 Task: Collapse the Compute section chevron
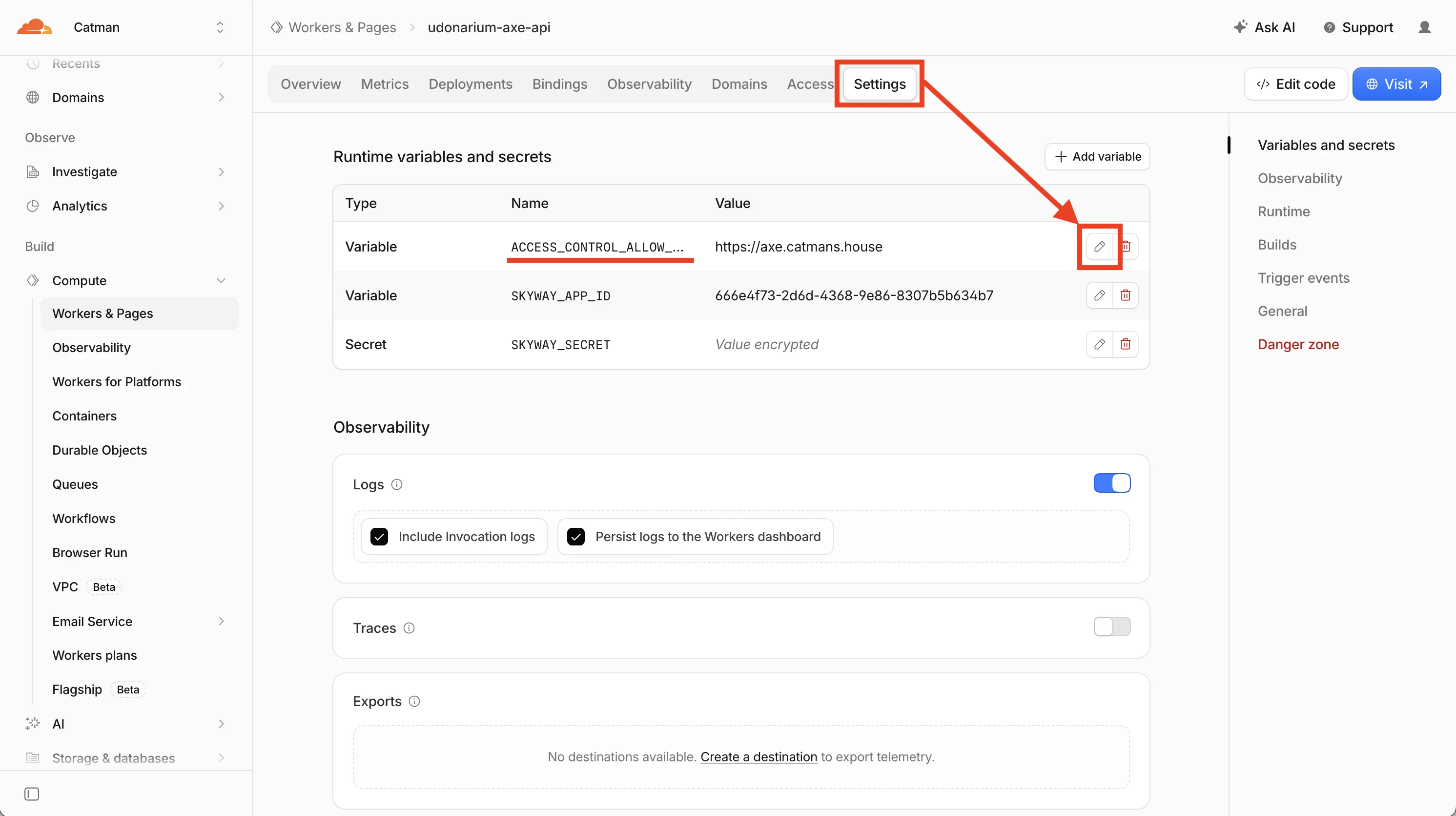coord(221,280)
